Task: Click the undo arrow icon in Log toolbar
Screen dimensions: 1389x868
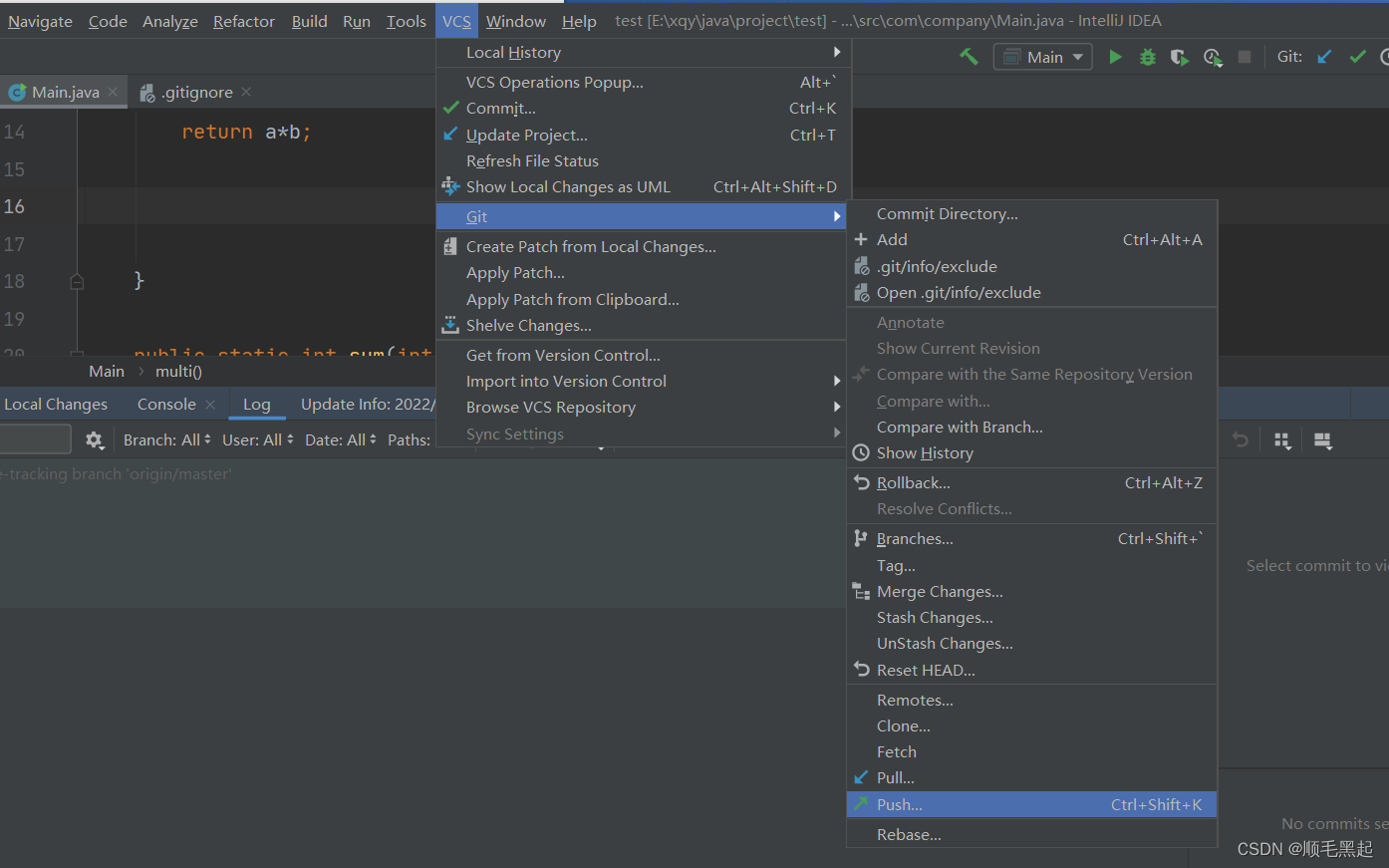Action: (x=1241, y=439)
